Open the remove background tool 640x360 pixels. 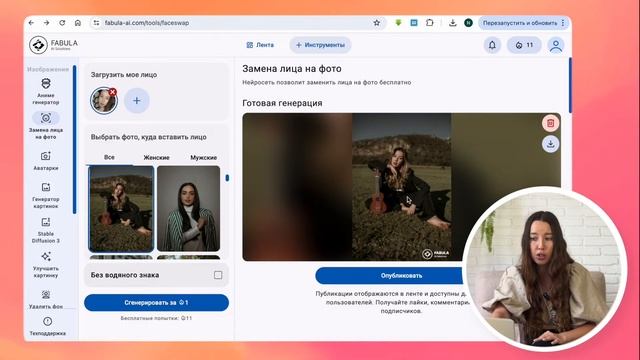tap(46, 299)
